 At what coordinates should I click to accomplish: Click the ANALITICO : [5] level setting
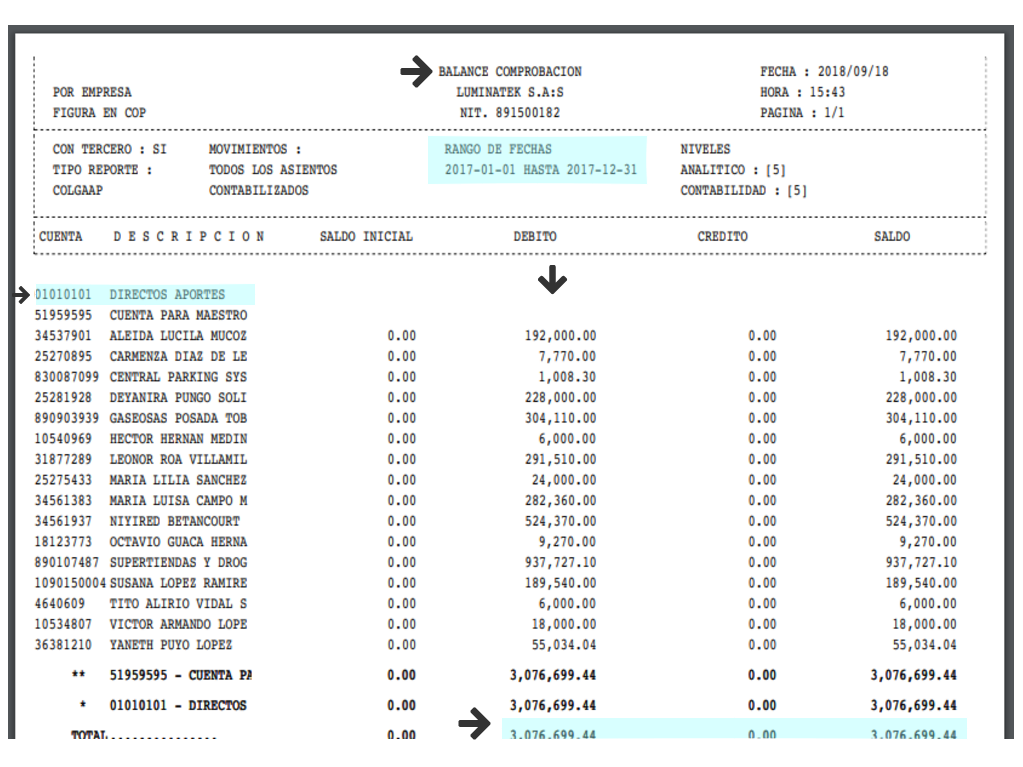point(733,170)
